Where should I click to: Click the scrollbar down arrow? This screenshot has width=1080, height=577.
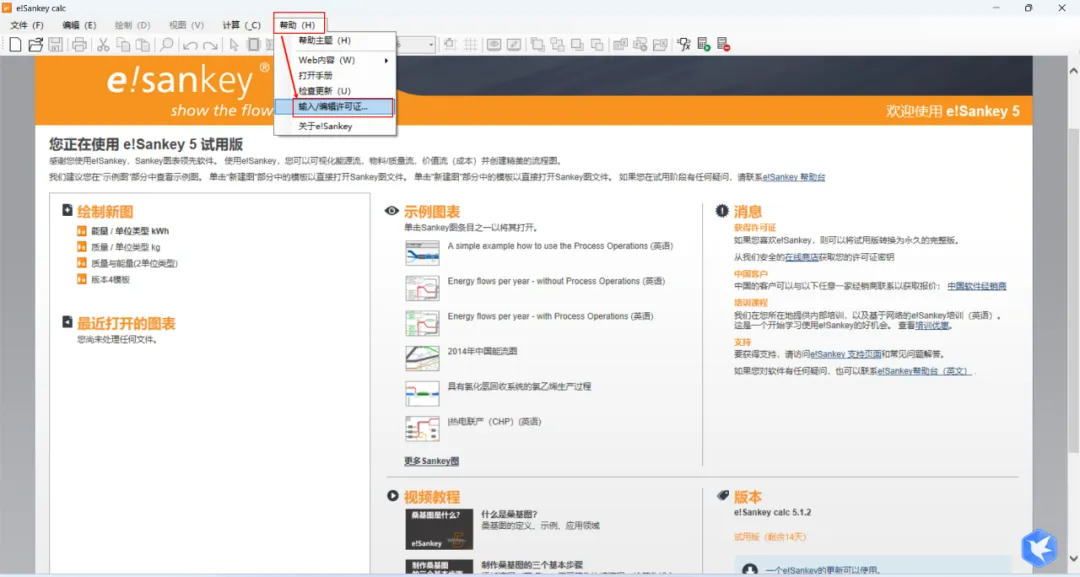point(1073,558)
